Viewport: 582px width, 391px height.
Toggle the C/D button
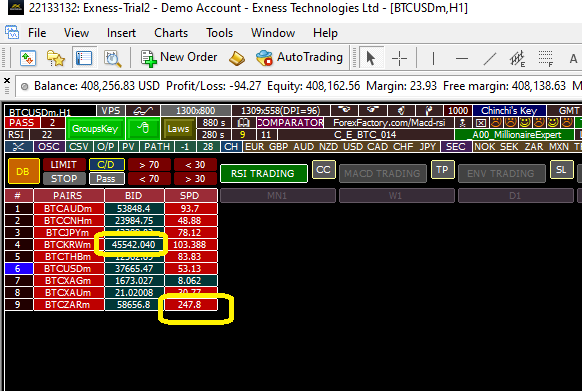[x=106, y=164]
